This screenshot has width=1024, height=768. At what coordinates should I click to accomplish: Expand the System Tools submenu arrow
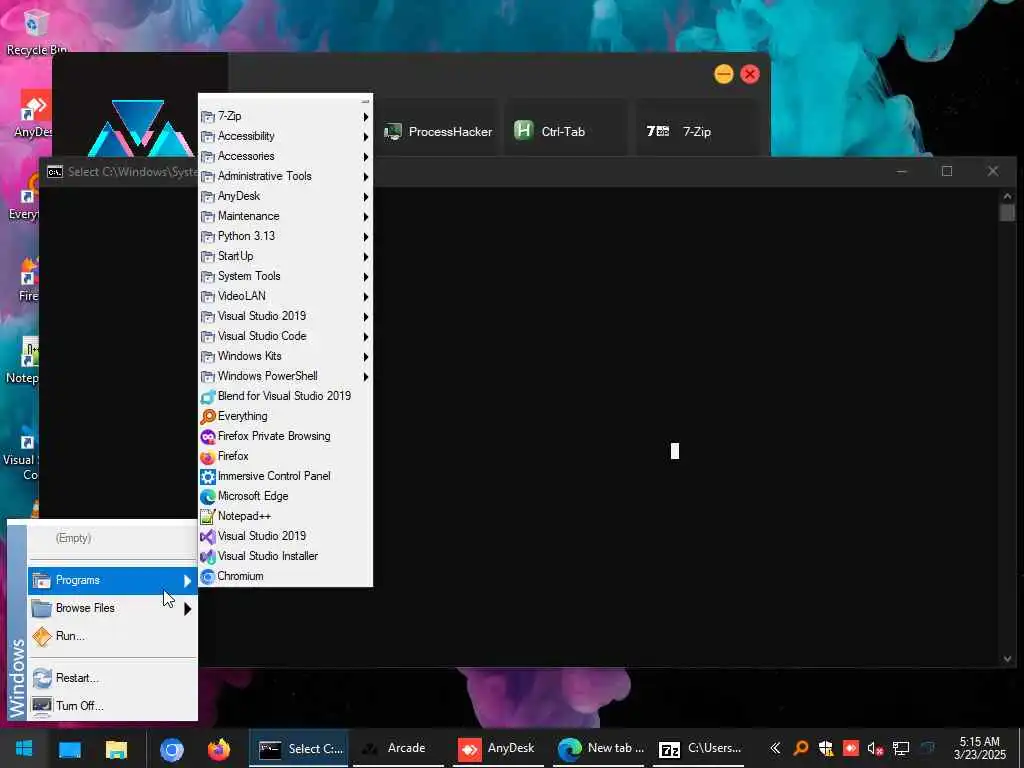[366, 277]
